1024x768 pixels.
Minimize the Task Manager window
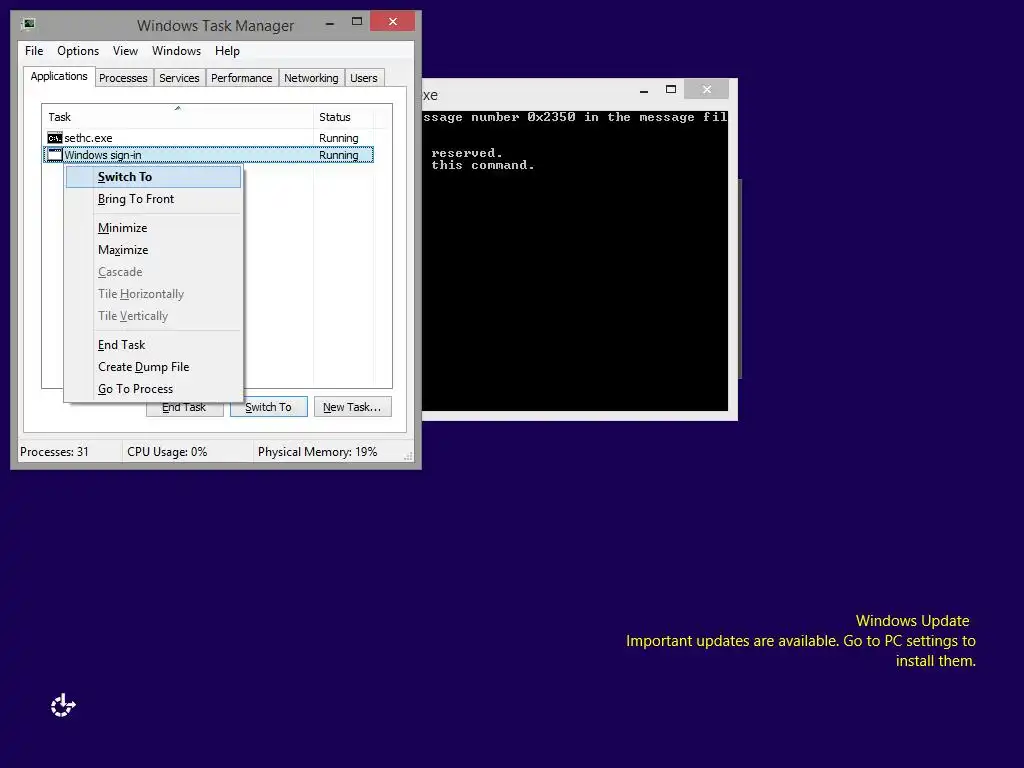330,22
